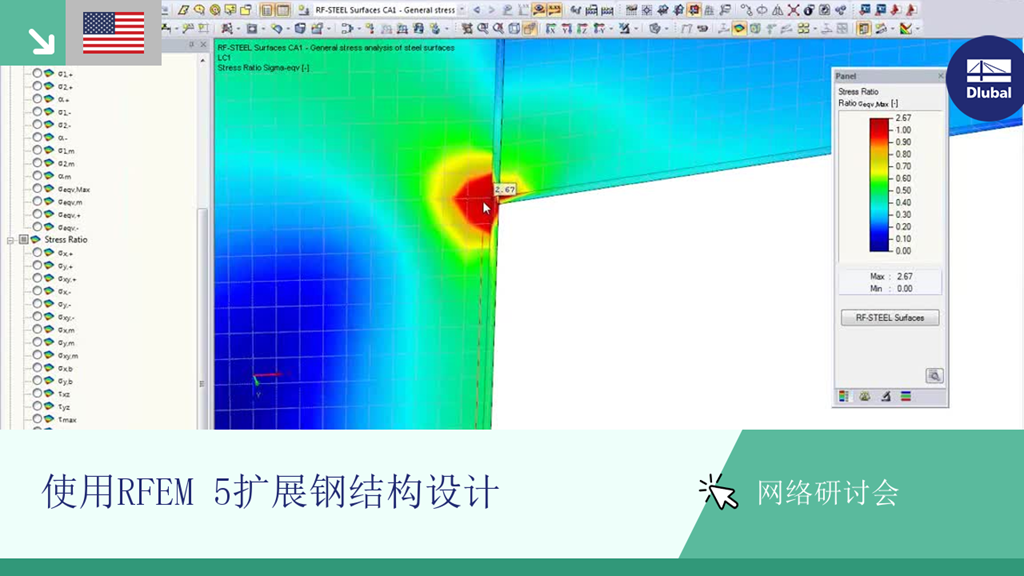Click the US flag language icon
The height and width of the screenshot is (576, 1024).
point(114,33)
